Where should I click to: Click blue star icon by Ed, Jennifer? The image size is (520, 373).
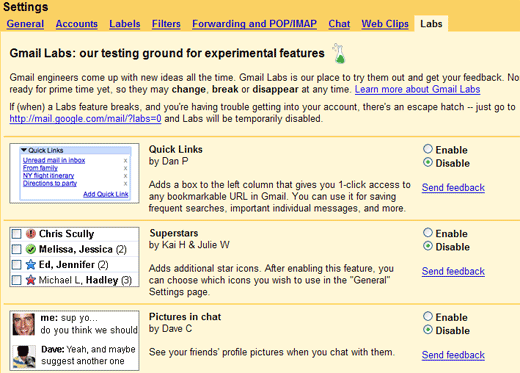click(31, 265)
